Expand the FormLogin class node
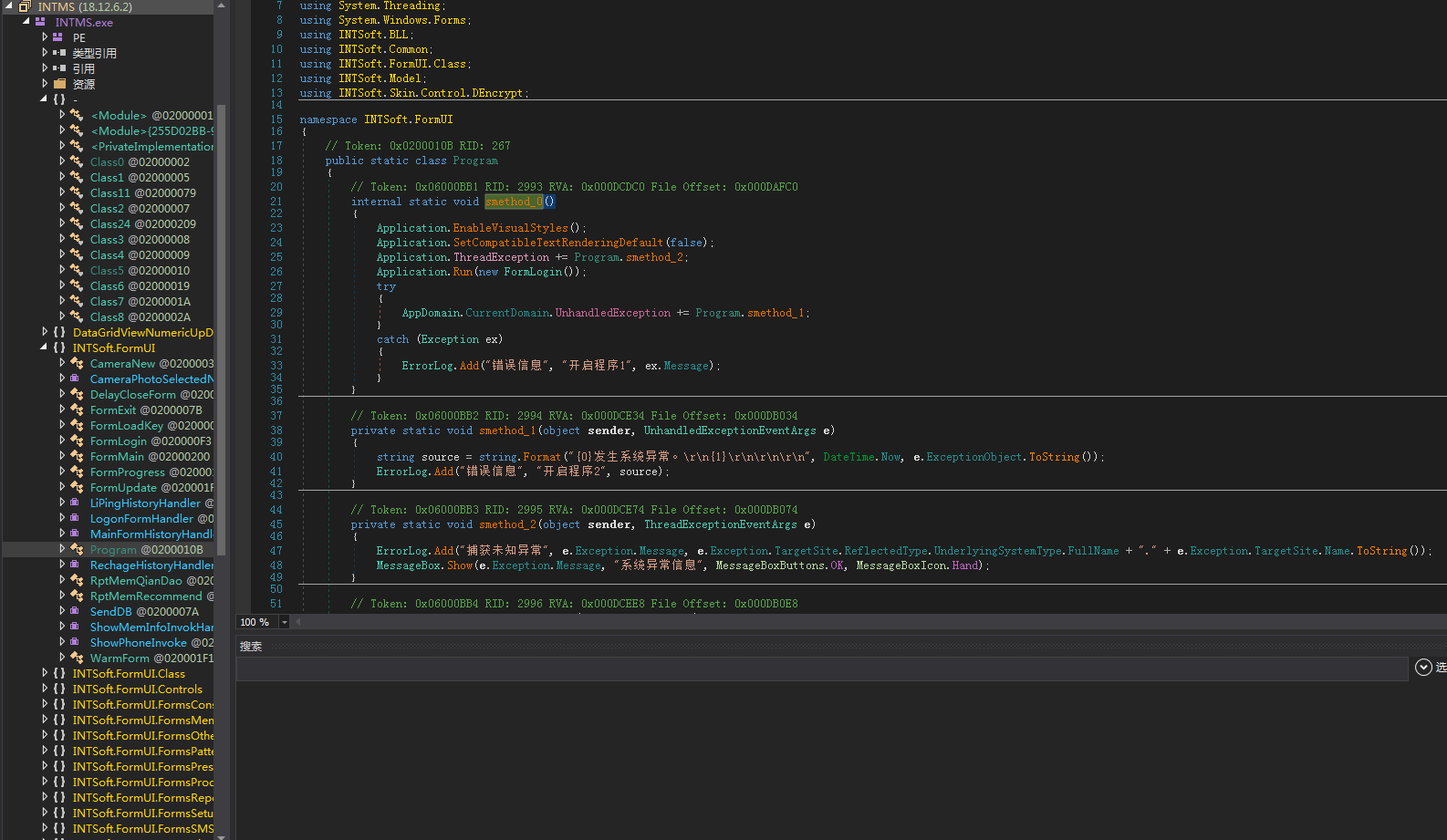This screenshot has width=1447, height=840. coord(62,441)
